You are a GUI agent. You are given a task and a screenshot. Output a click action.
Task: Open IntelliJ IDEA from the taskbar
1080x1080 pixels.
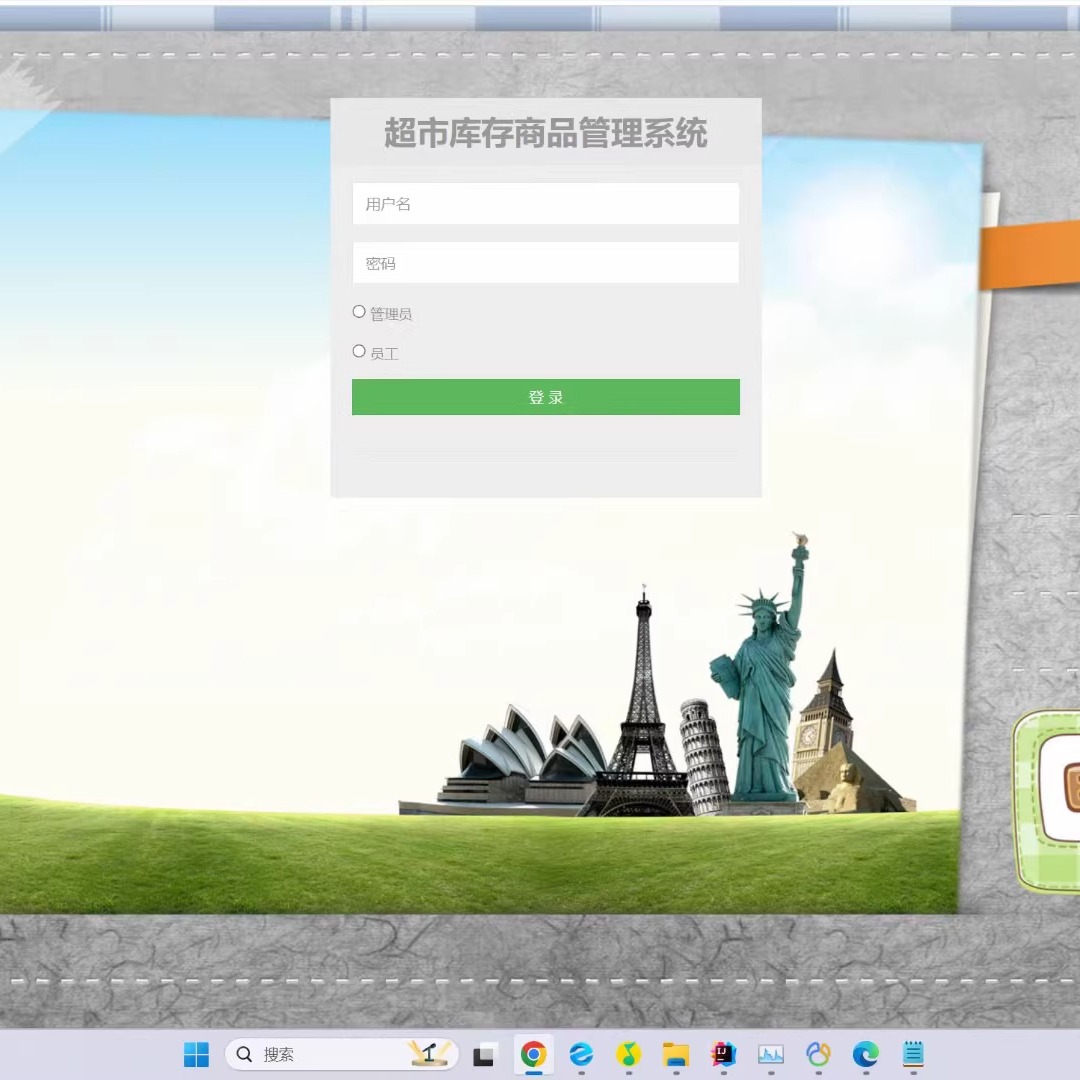coord(723,1055)
